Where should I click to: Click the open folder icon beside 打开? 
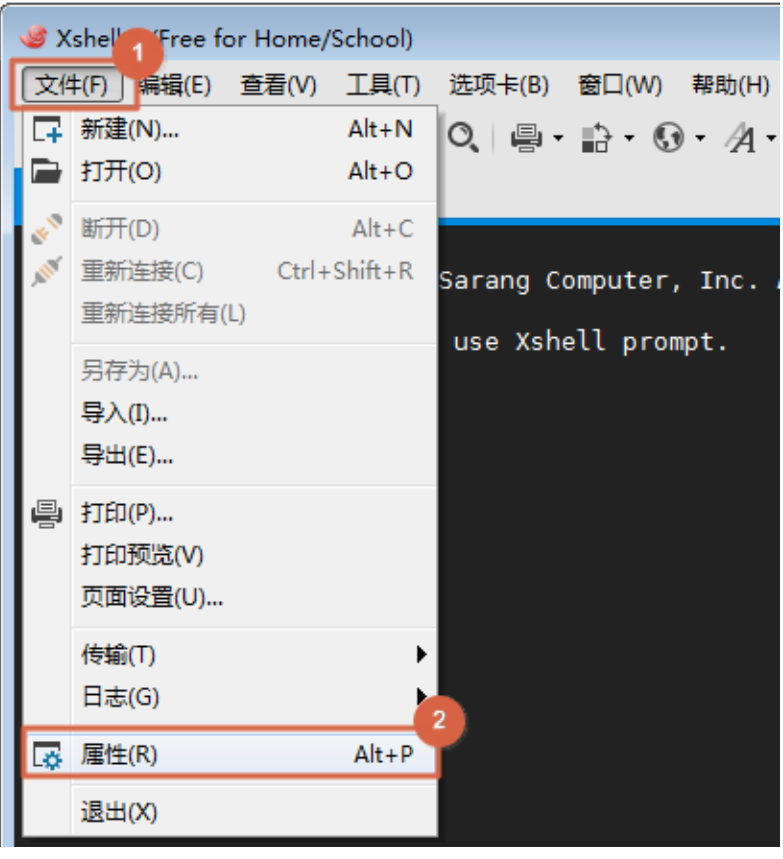(47, 171)
